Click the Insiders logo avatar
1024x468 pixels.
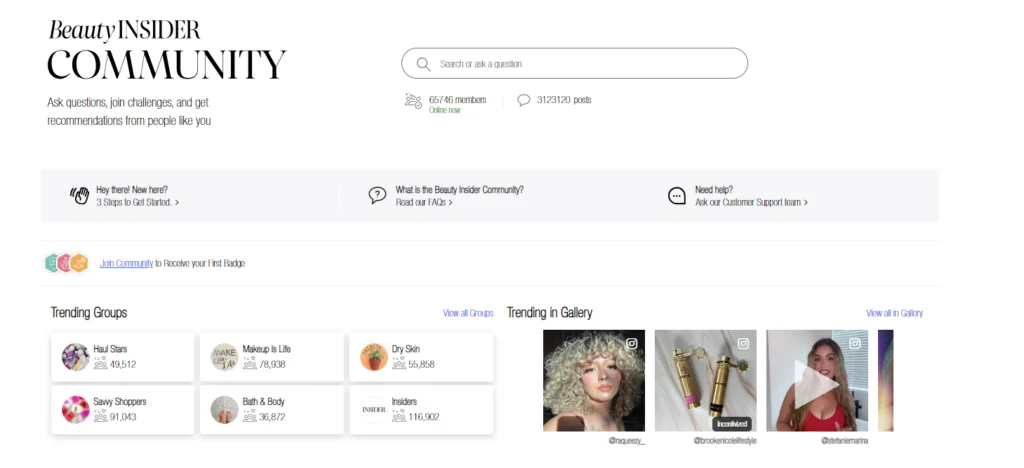(x=374, y=410)
